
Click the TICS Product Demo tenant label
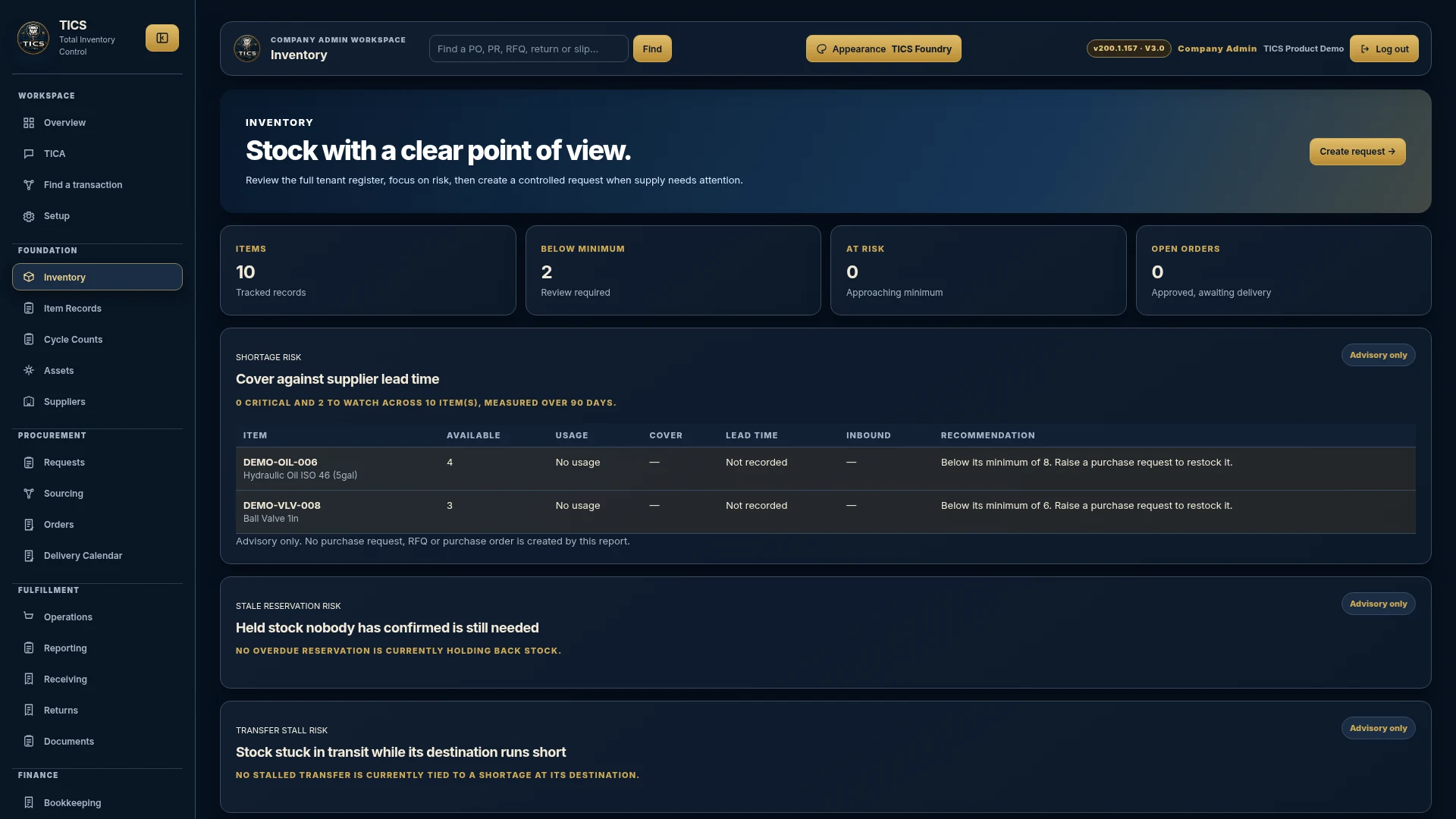[1303, 49]
